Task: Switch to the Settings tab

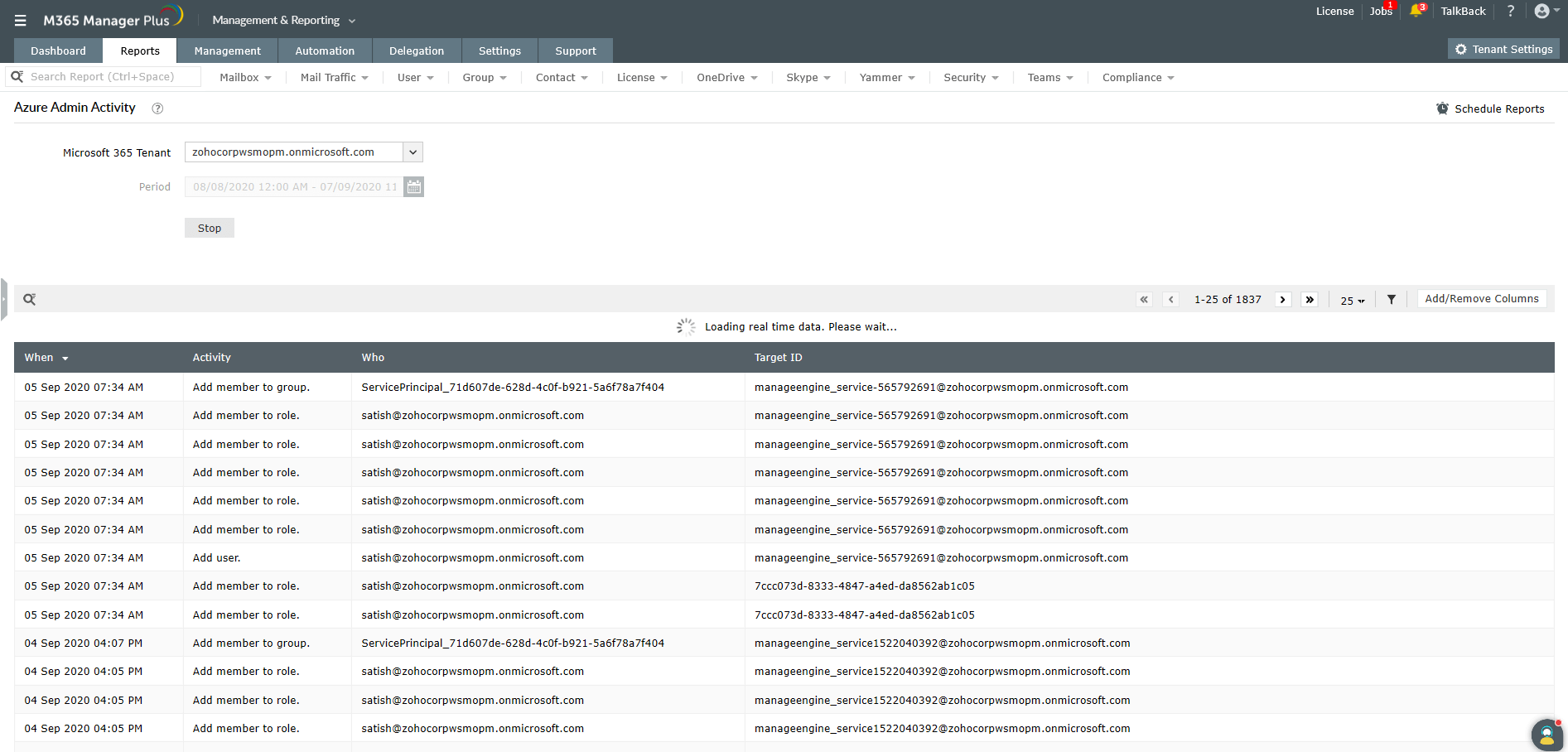Action: coord(499,51)
